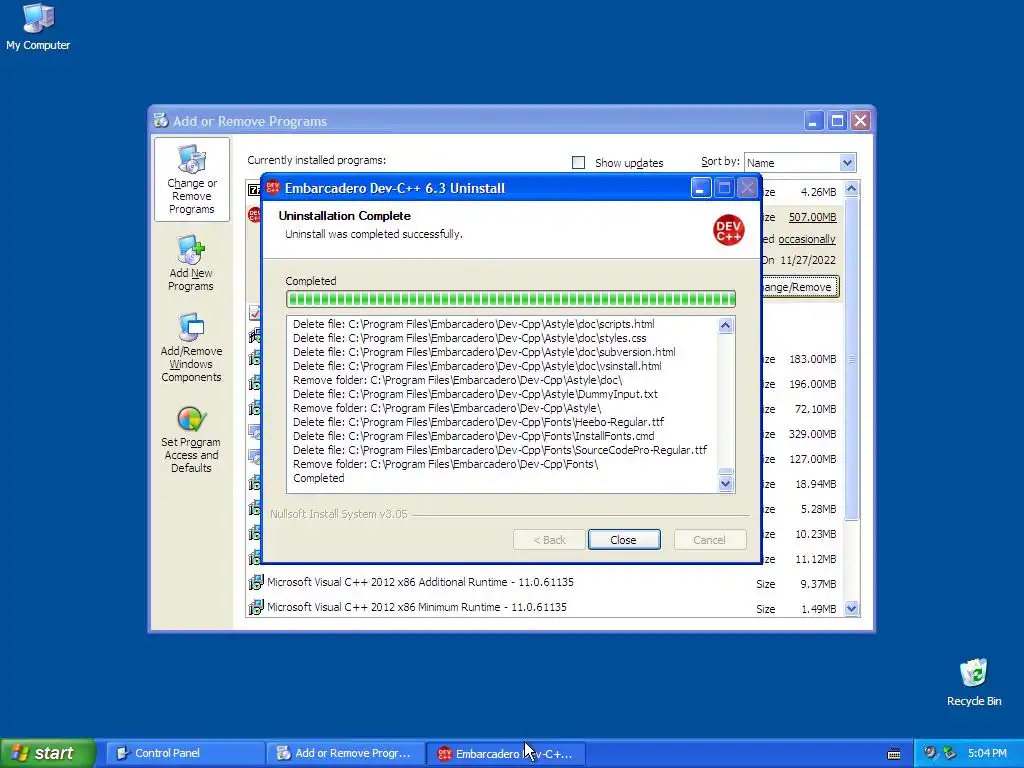Open the Windows start menu
The width and height of the screenshot is (1024, 768).
pos(47,753)
